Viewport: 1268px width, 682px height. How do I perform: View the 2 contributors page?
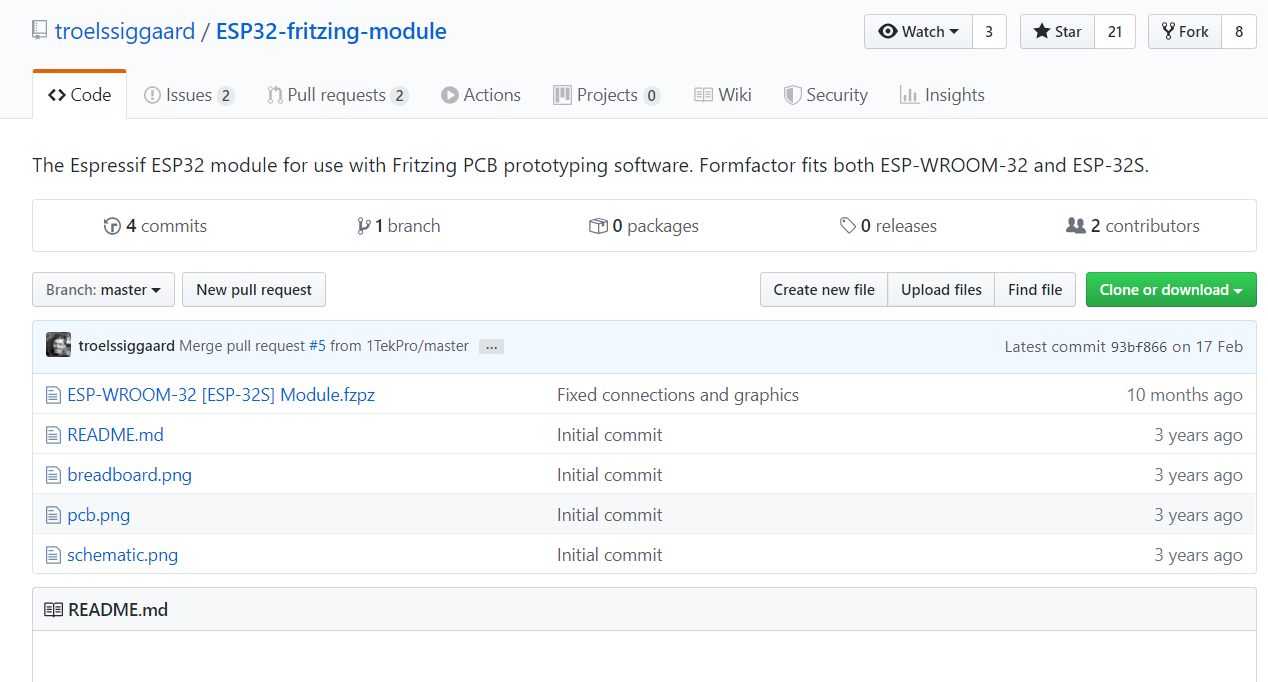click(1133, 226)
